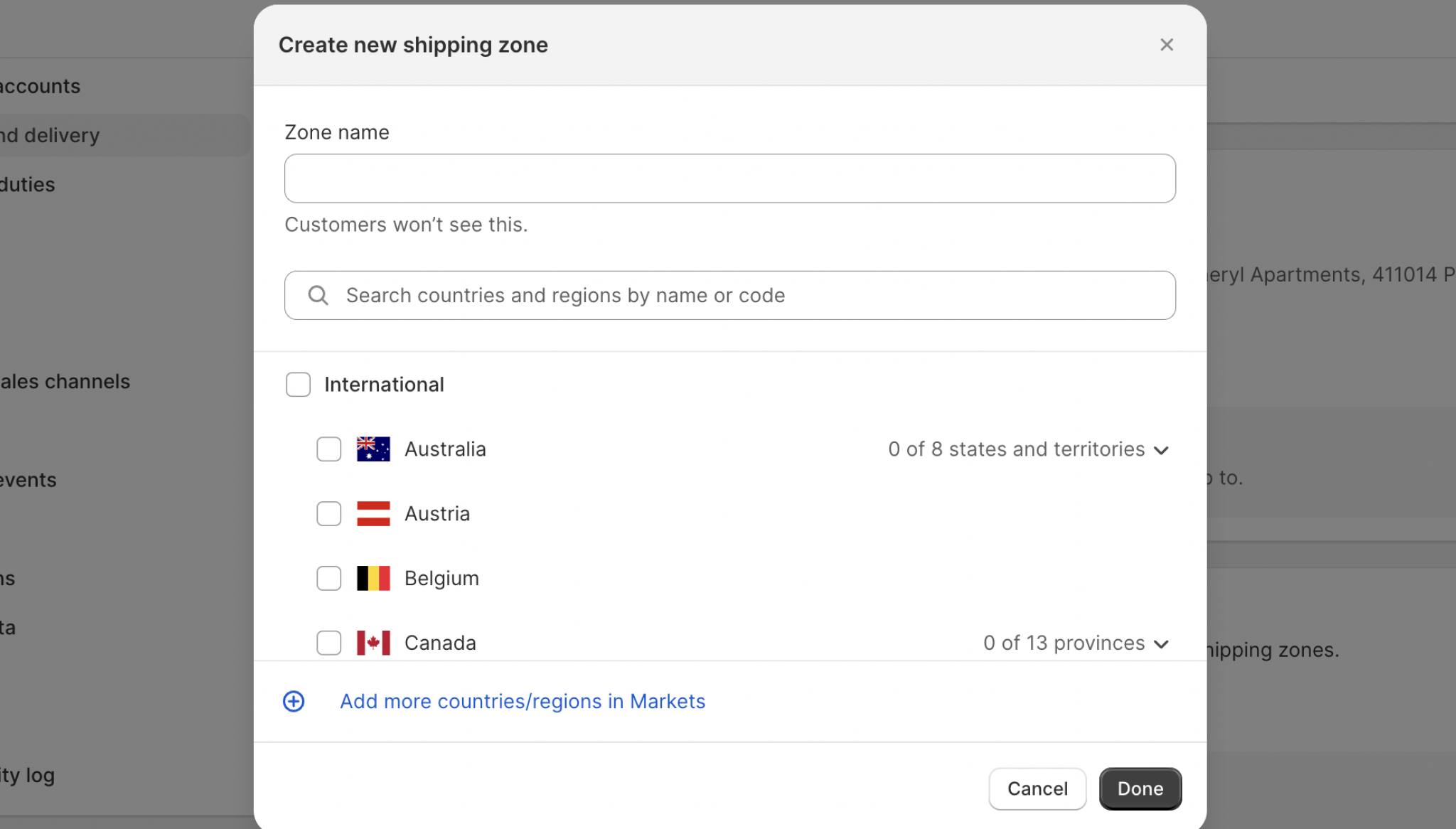Screen dimensions: 1456x829
Task: Focus the Zone name text field
Action: [x=729, y=178]
